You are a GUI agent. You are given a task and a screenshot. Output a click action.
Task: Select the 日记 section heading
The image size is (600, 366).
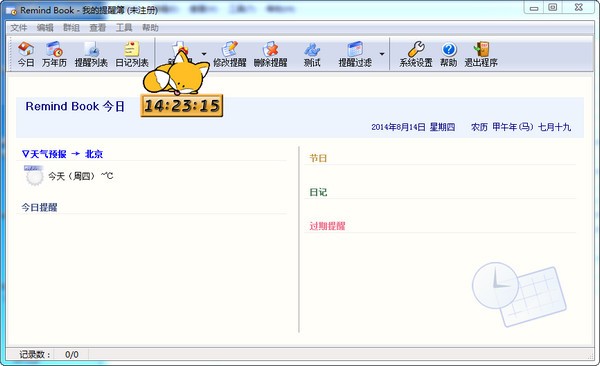pos(318,192)
